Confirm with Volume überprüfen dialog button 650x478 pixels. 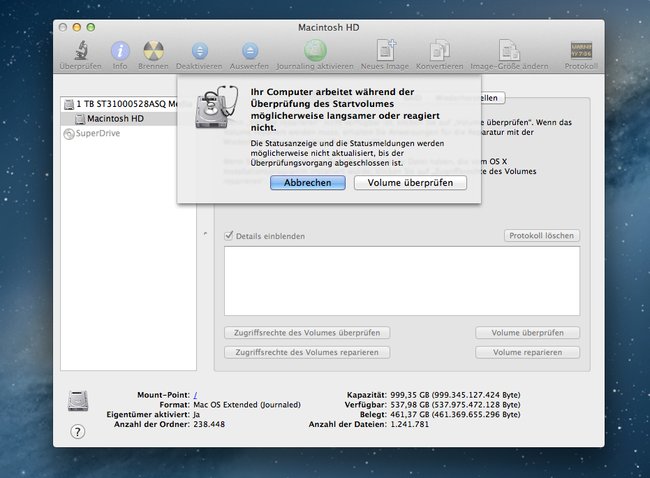(x=410, y=183)
